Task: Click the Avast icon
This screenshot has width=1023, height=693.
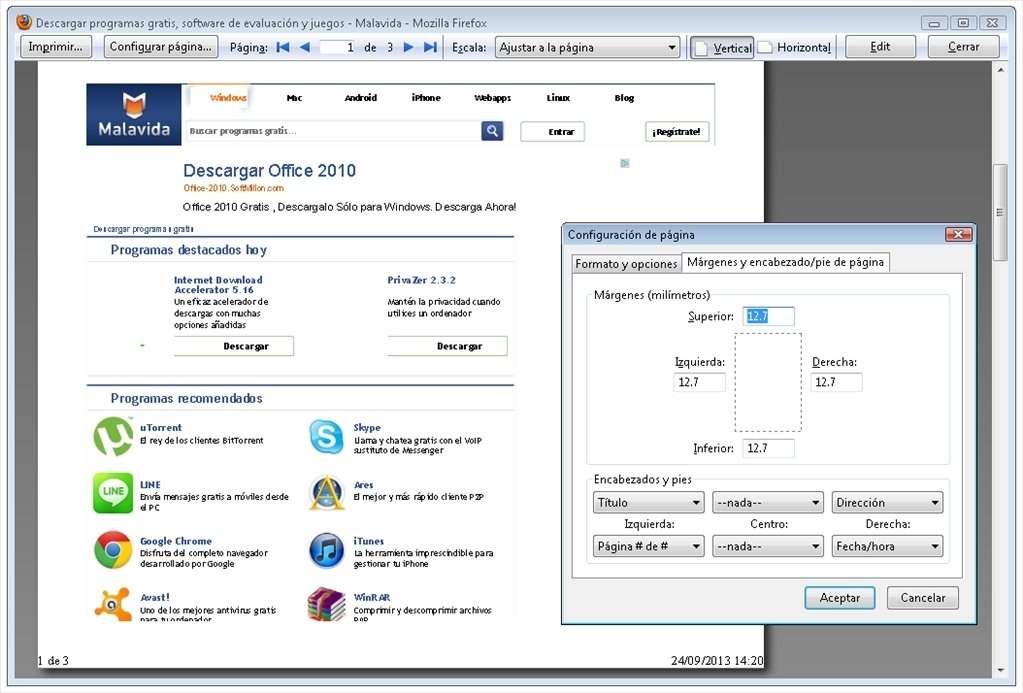Action: point(113,604)
